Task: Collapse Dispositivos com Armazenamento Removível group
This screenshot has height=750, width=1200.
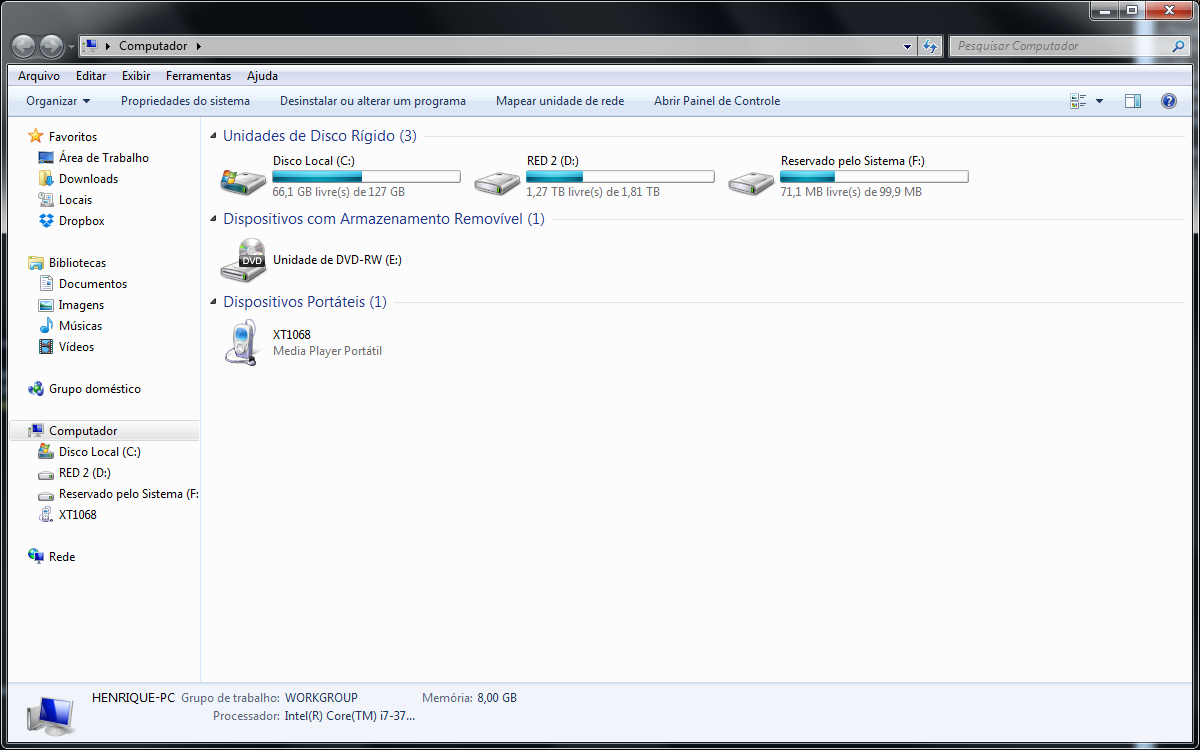Action: coord(214,219)
